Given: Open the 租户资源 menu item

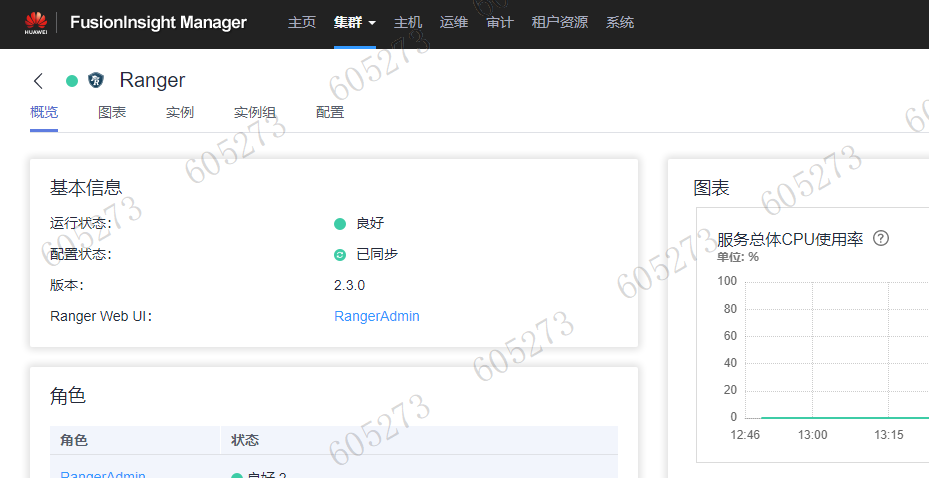Looking at the screenshot, I should coord(559,23).
